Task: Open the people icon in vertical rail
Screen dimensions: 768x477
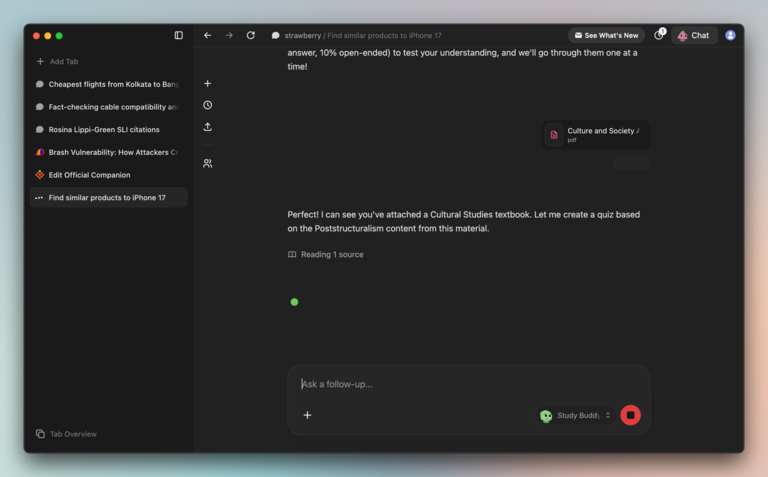Action: coord(208,164)
